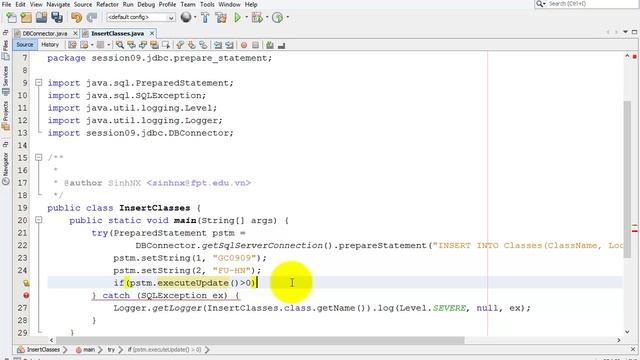Toggle Rectangular Selection in editor toolbar
The height and width of the screenshot is (360, 640).
click(x=166, y=45)
